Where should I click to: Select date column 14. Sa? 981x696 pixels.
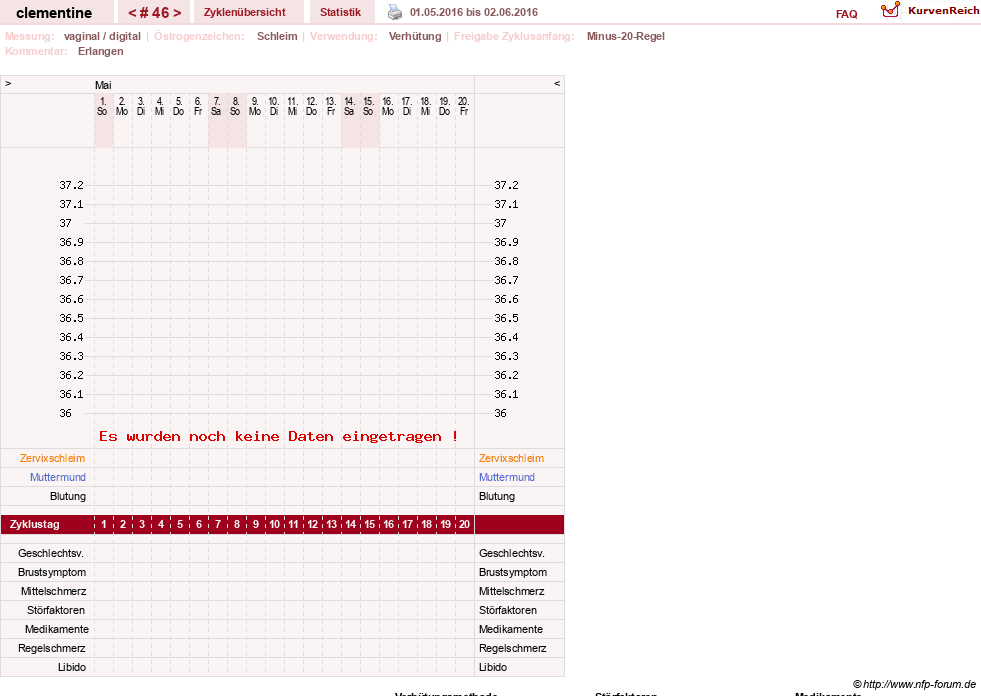tap(349, 106)
